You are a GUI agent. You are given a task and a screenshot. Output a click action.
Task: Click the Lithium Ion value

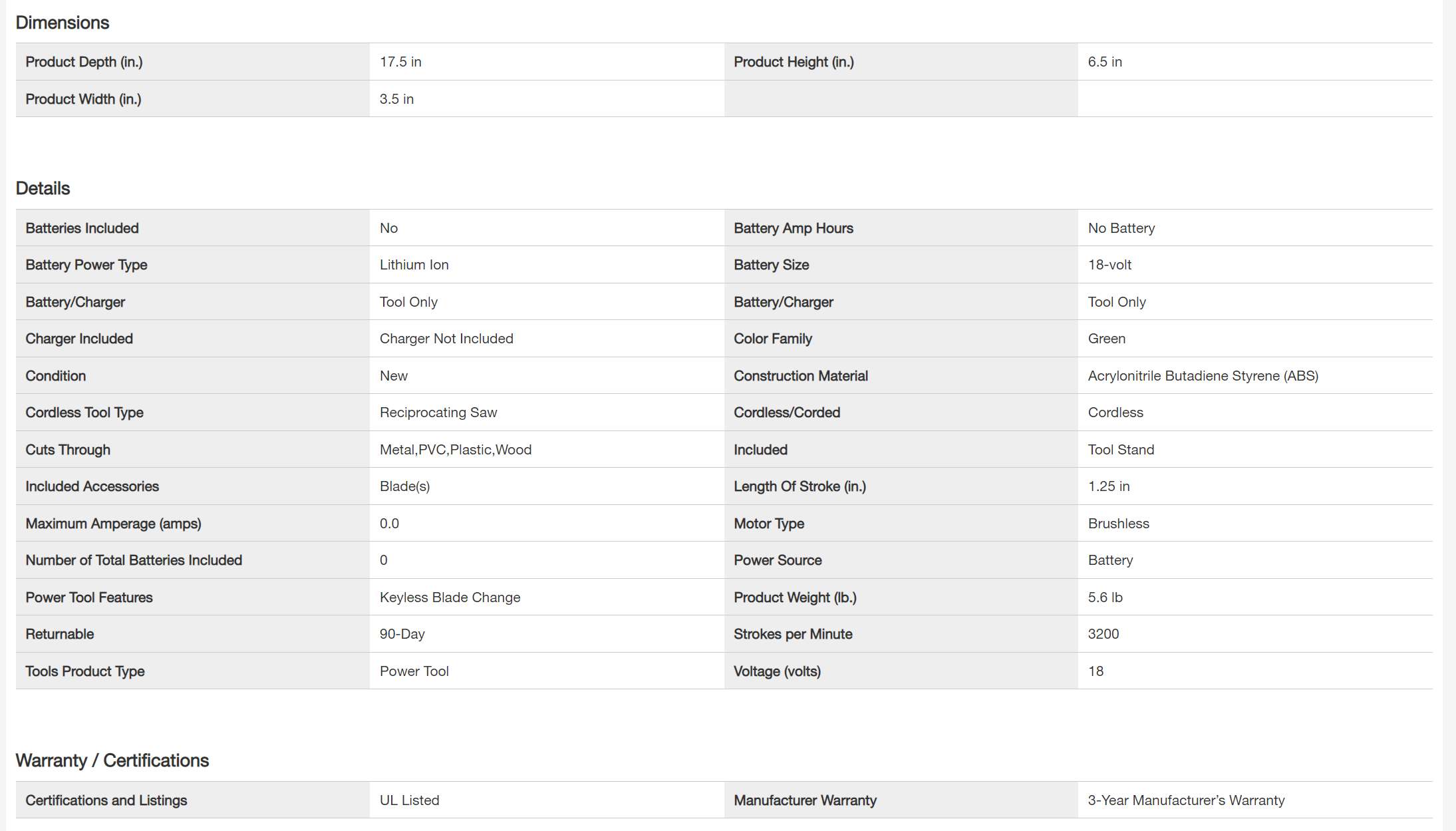tap(414, 265)
